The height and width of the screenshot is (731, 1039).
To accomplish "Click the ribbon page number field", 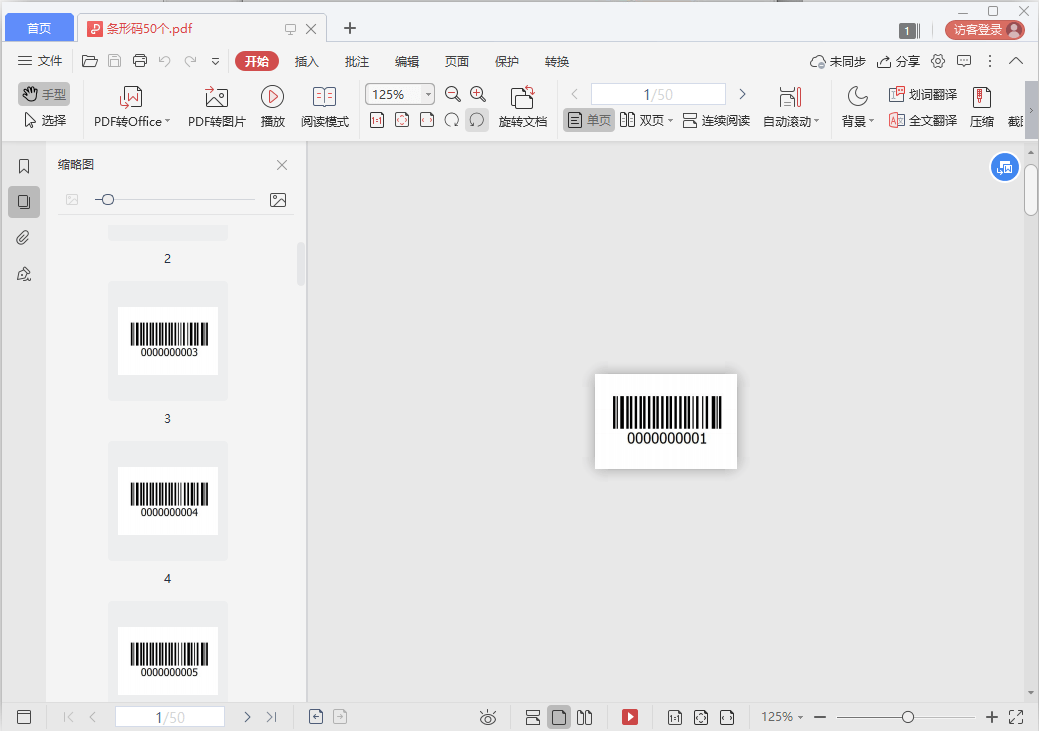I will tap(658, 94).
